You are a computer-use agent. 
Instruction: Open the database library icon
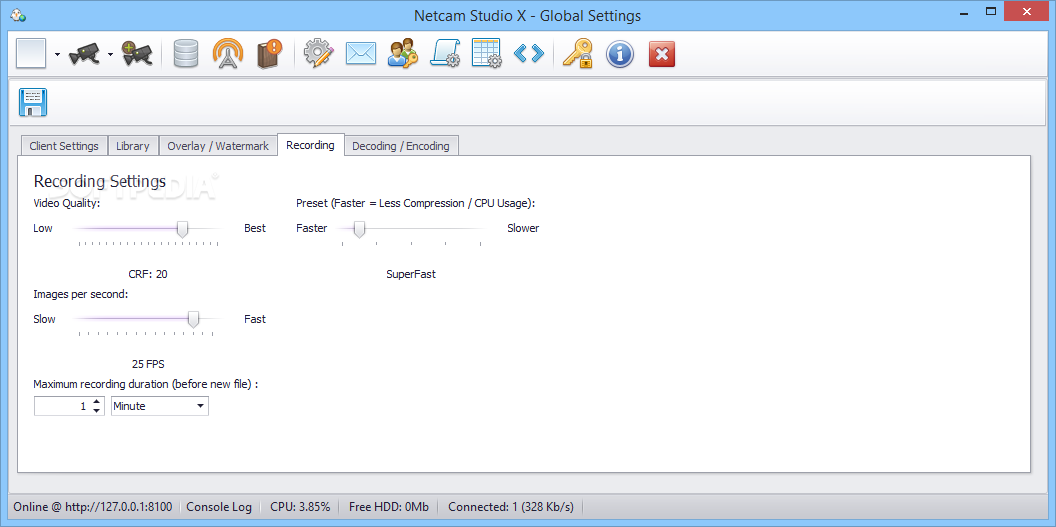coord(185,53)
